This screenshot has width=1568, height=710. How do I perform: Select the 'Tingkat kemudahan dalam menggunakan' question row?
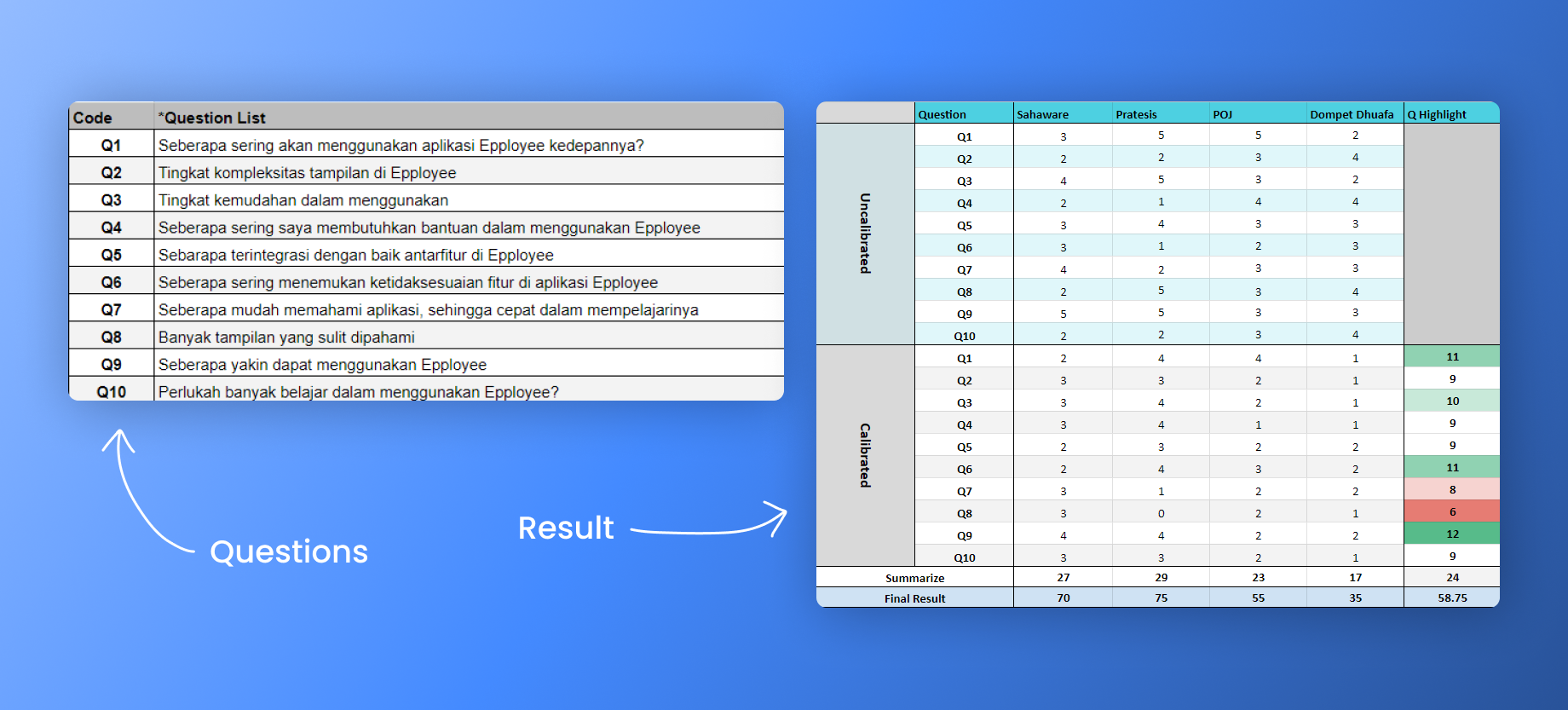pyautogui.click(x=303, y=200)
